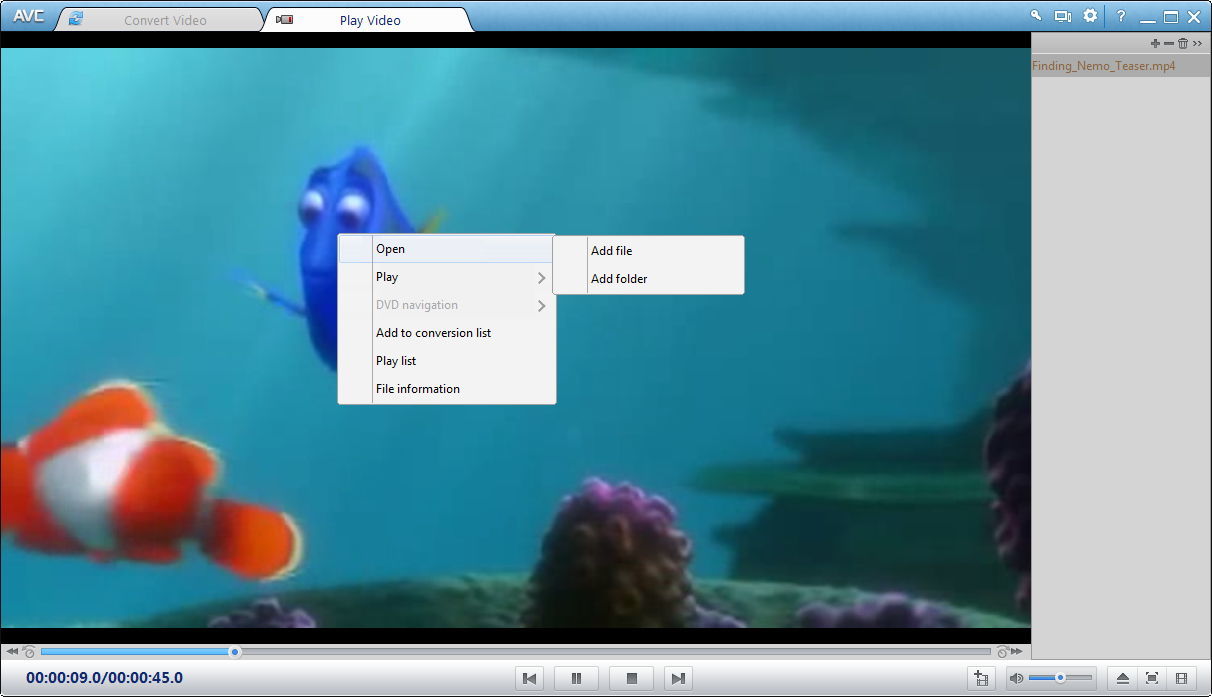Open File information
The height and width of the screenshot is (697, 1212).
pyautogui.click(x=418, y=389)
